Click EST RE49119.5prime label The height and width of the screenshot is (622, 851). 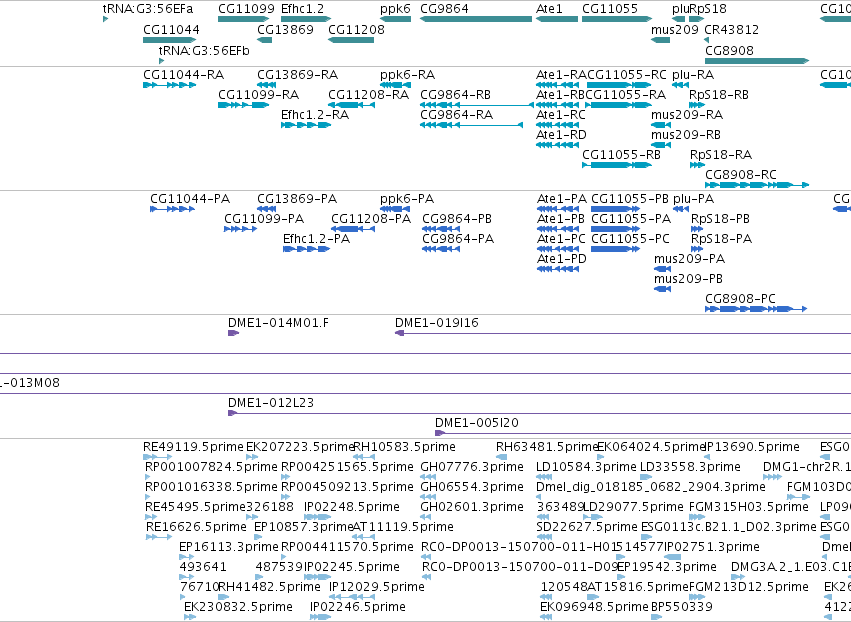(193, 447)
